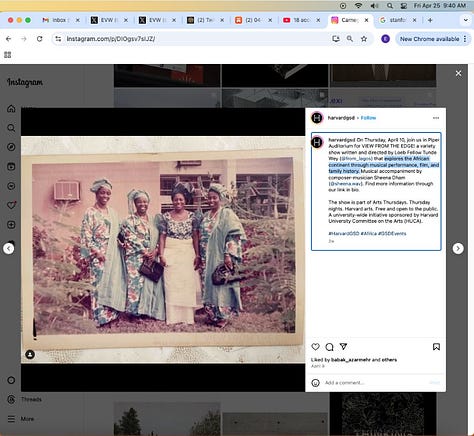Open Wi-Fi menu in macOS menu bar
This screenshot has height=436, width=474.
358,6
